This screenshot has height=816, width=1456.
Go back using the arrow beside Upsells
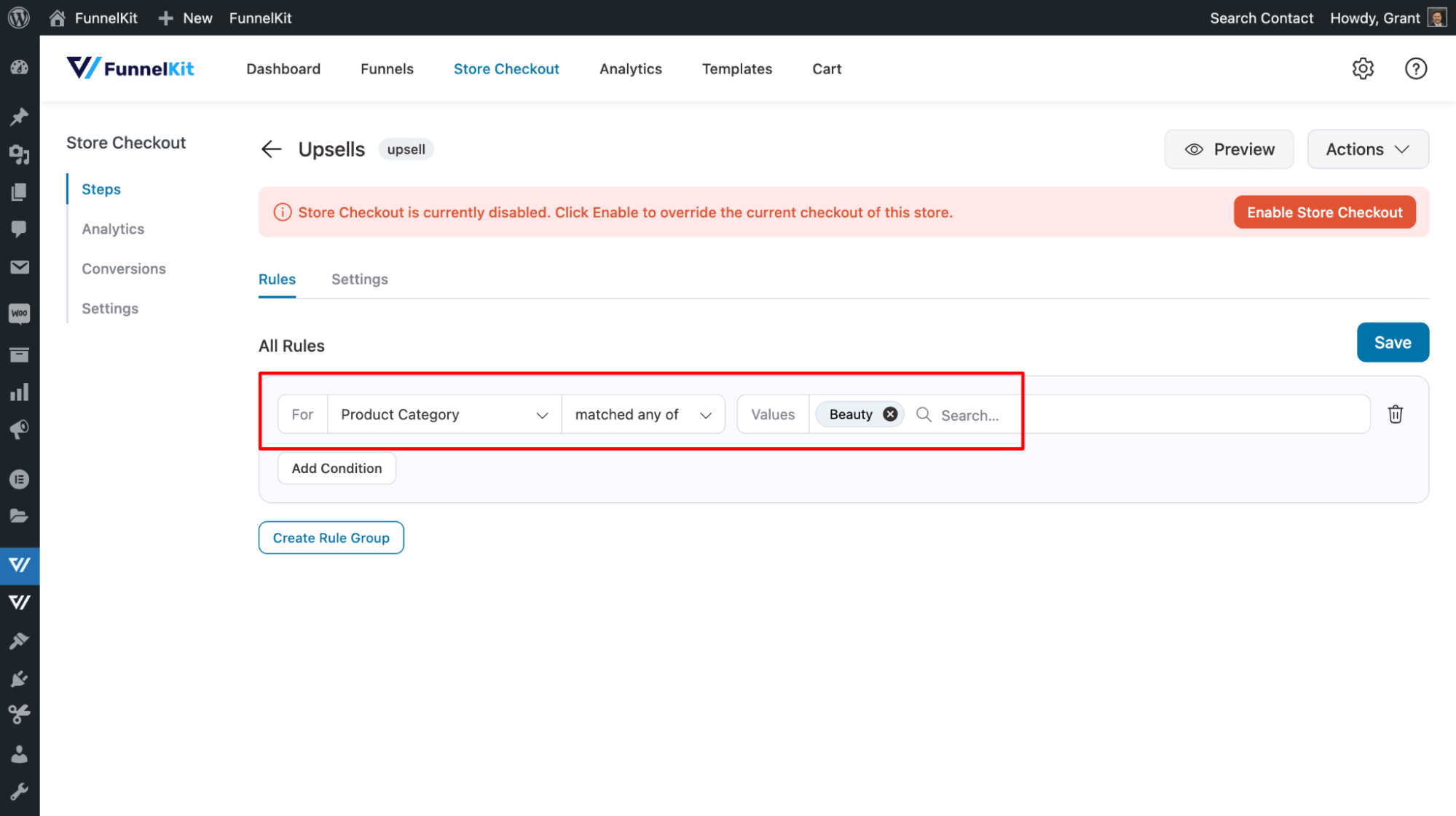point(271,149)
